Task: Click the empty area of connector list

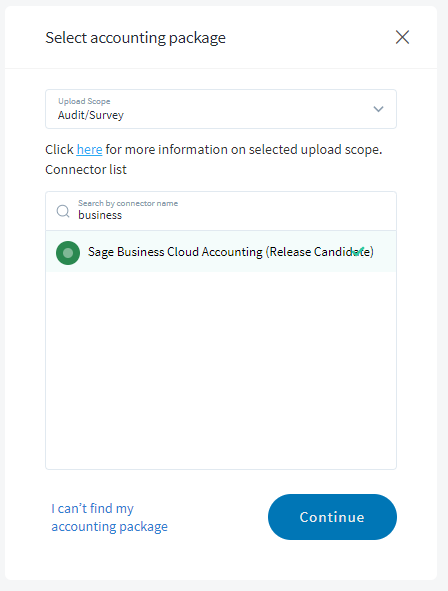Action: tap(221, 370)
